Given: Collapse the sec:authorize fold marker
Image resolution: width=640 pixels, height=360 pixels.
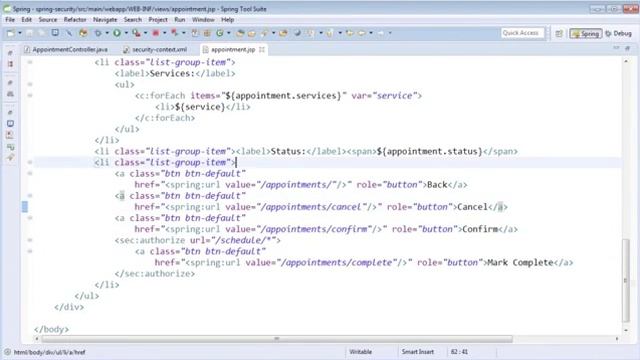Looking at the screenshot, I should 30,240.
